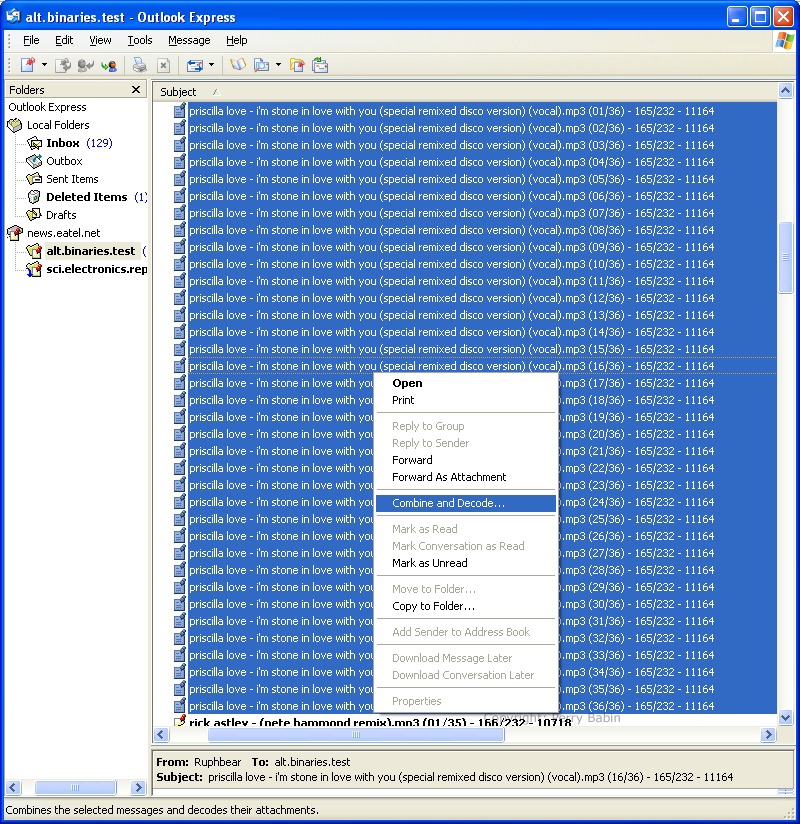Select message subject ending (12/36)
The image size is (800, 824).
pos(452,298)
